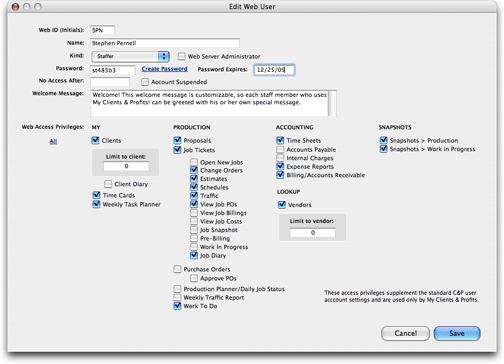Uncheck the Job Diary checkbox
Screen dimensions: 504x364
pos(194,255)
